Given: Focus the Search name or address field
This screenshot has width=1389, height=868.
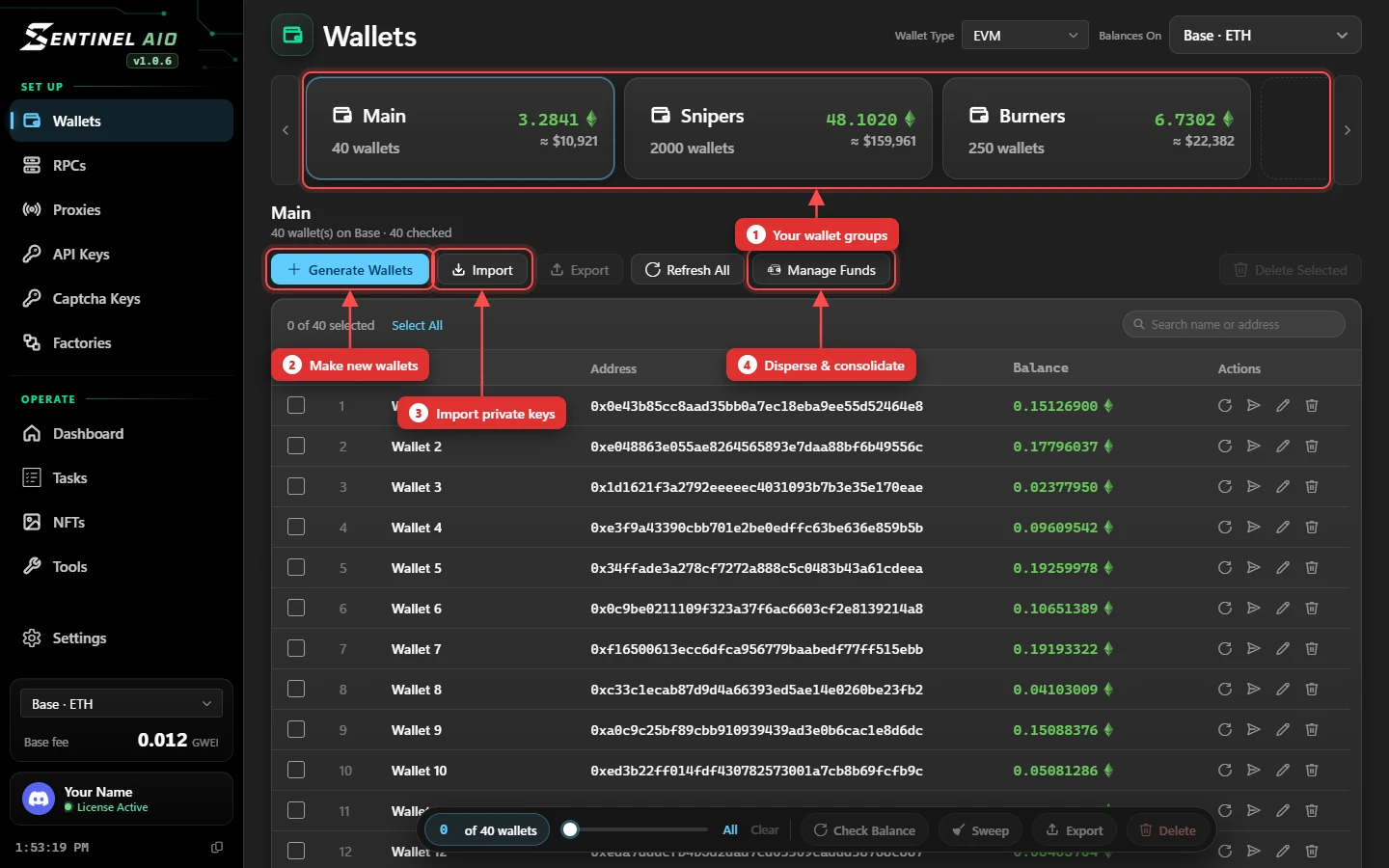Looking at the screenshot, I should tap(1234, 325).
